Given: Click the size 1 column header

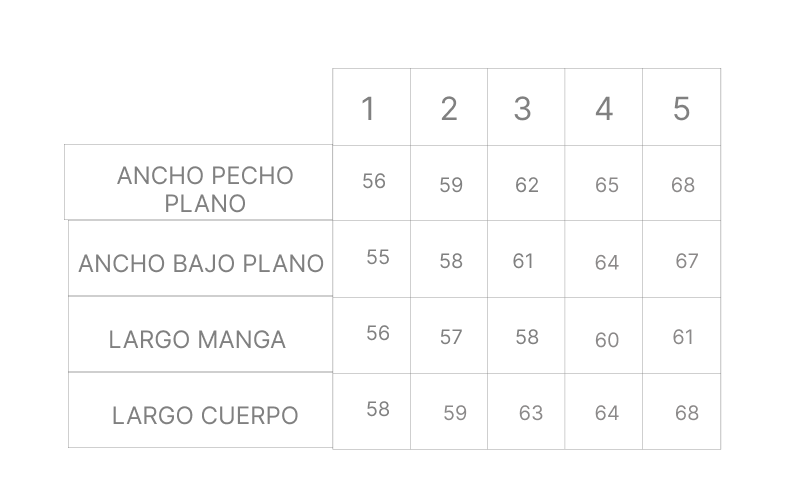Looking at the screenshot, I should tap(368, 108).
